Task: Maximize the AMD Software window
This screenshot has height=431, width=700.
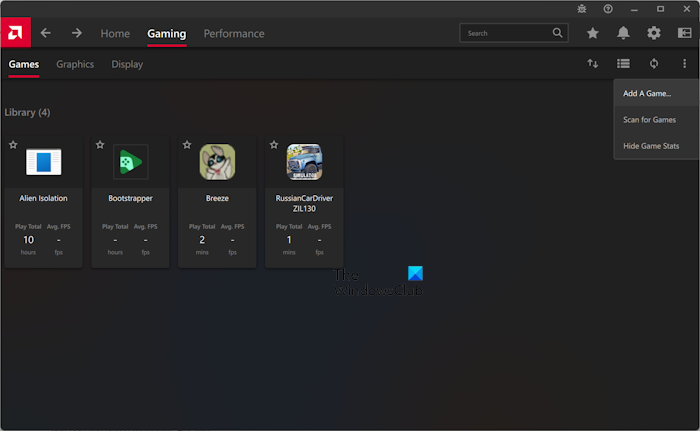Action: tap(660, 9)
